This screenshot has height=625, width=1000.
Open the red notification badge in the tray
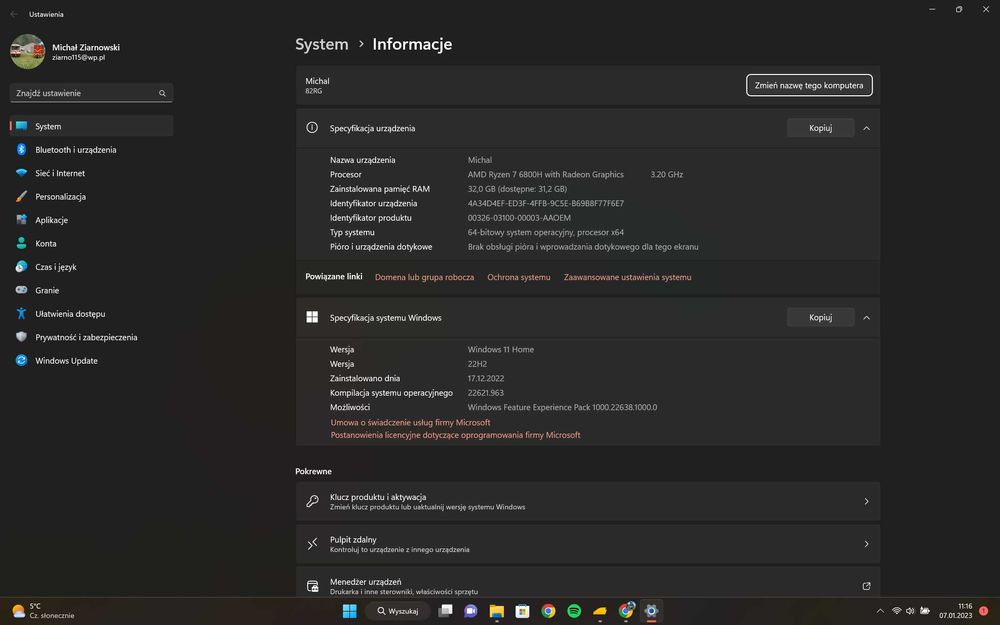[x=983, y=611]
